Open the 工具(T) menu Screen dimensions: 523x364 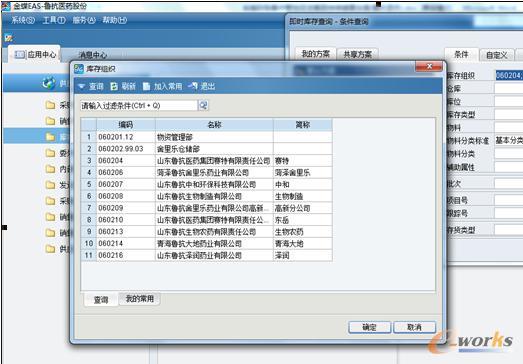(x=54, y=20)
